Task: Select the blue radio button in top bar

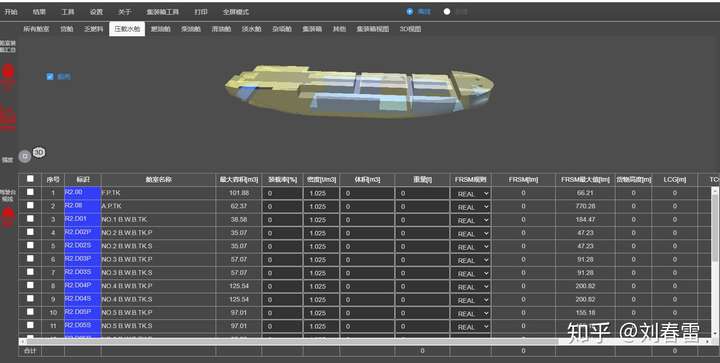Action: (x=410, y=12)
